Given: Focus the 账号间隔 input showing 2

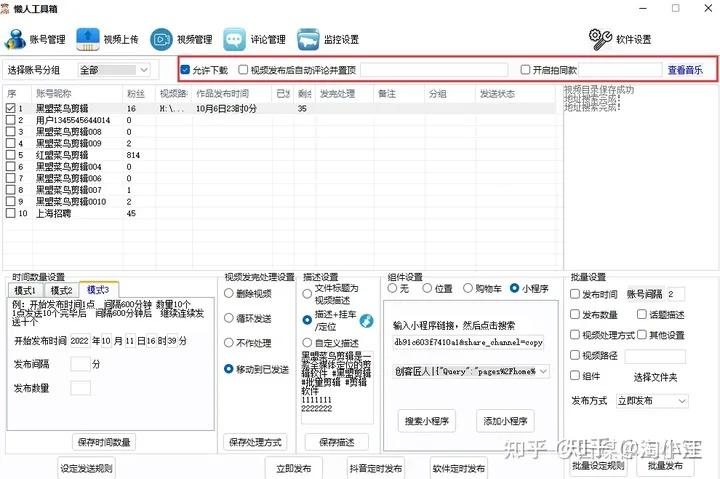Looking at the screenshot, I should (x=675, y=294).
